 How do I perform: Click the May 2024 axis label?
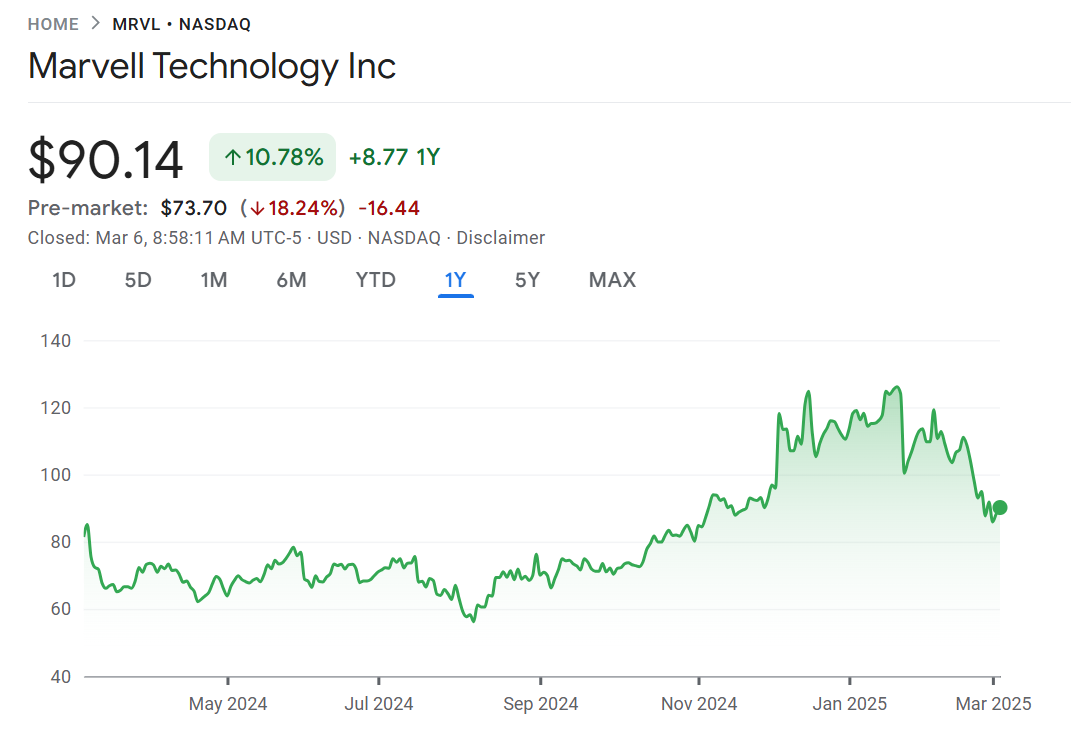pos(228,704)
